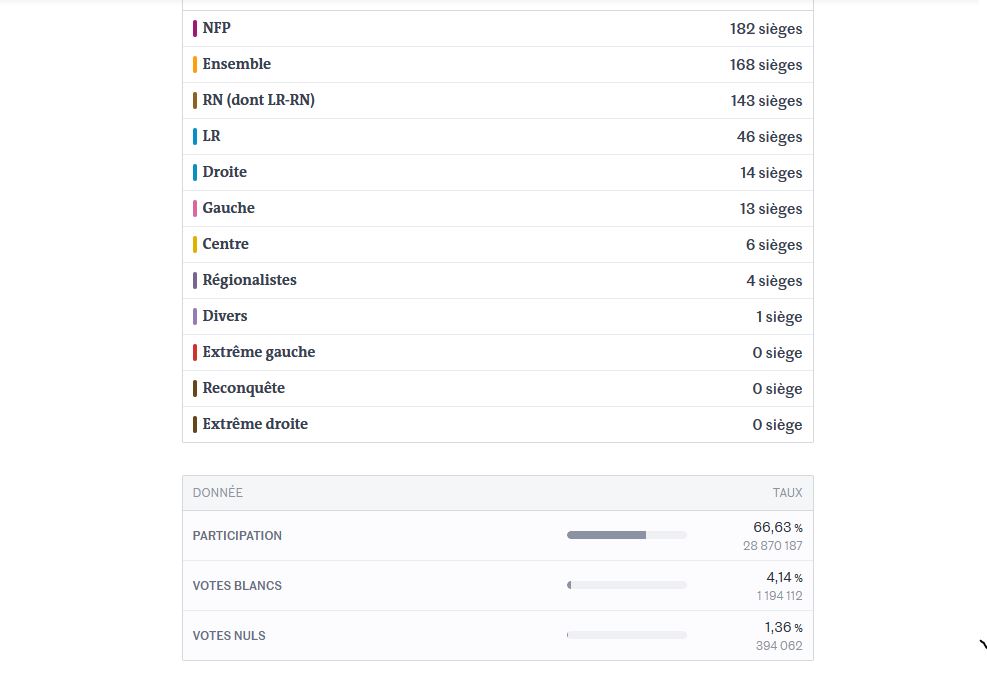Click the orange Ensemble color marker

195,65
